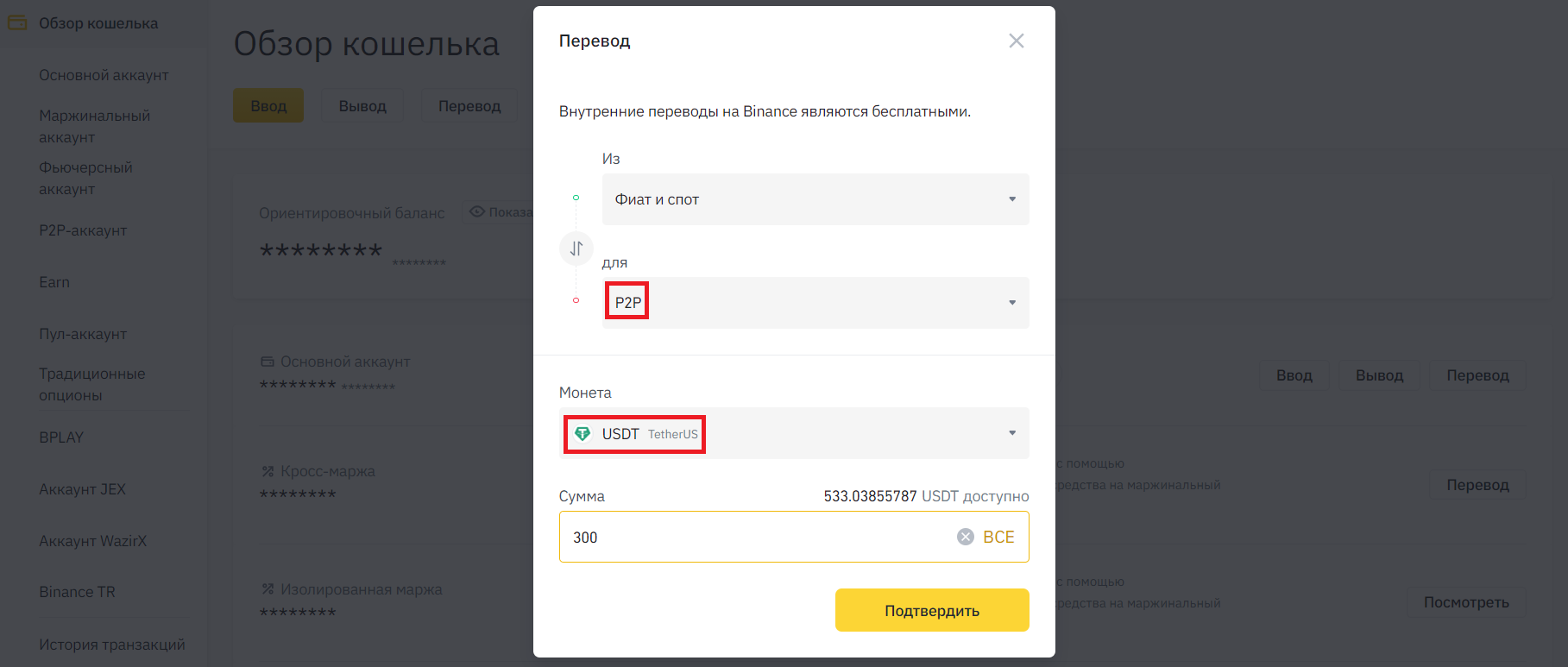
Task: Click the card icon next to Основной аккаунт
Action: coord(268,362)
